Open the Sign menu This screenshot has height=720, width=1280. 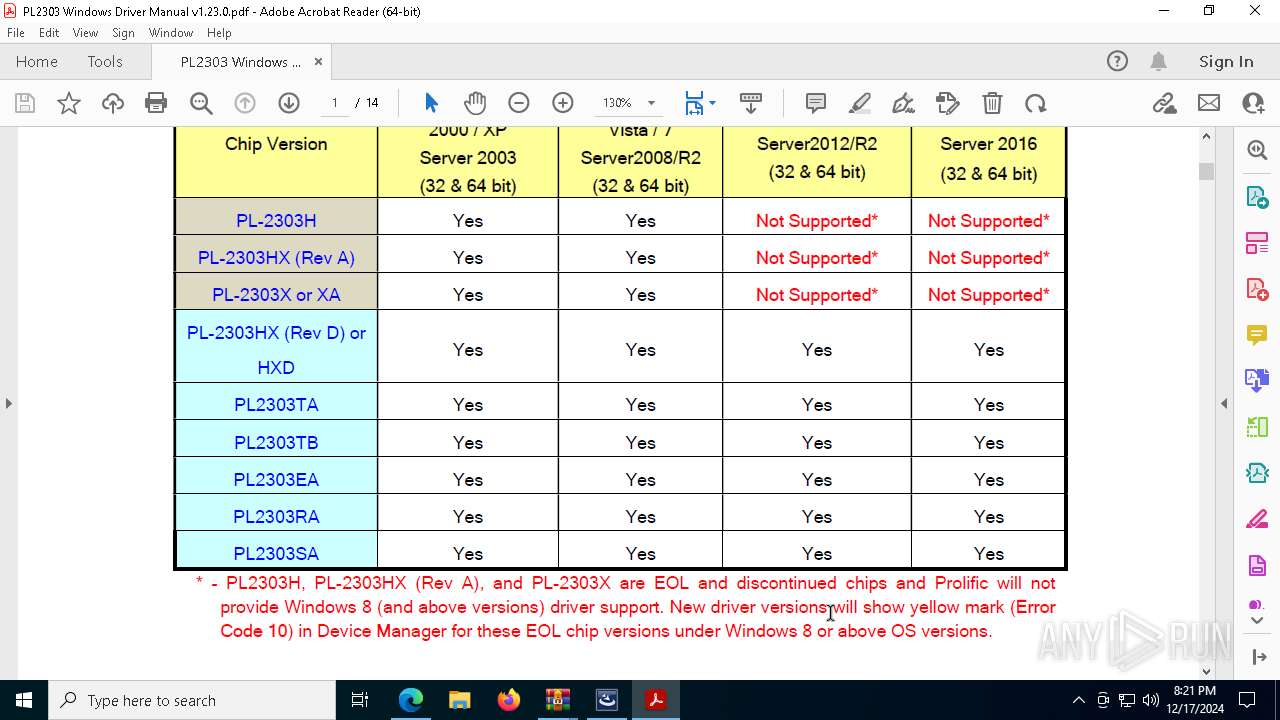click(123, 33)
